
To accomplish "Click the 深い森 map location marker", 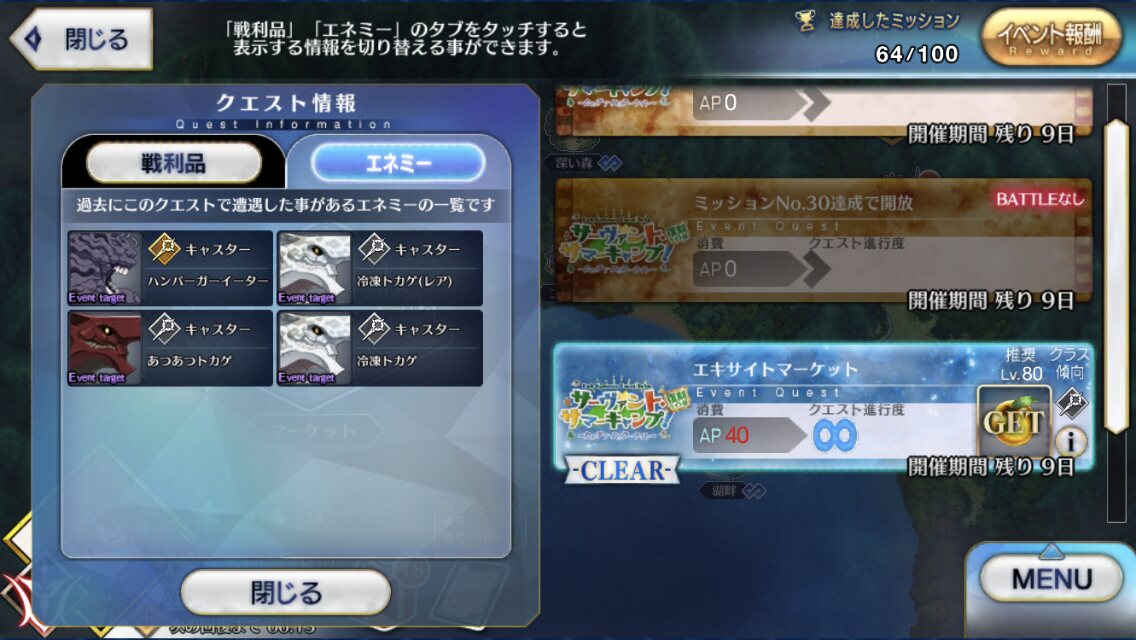I will click(x=584, y=163).
